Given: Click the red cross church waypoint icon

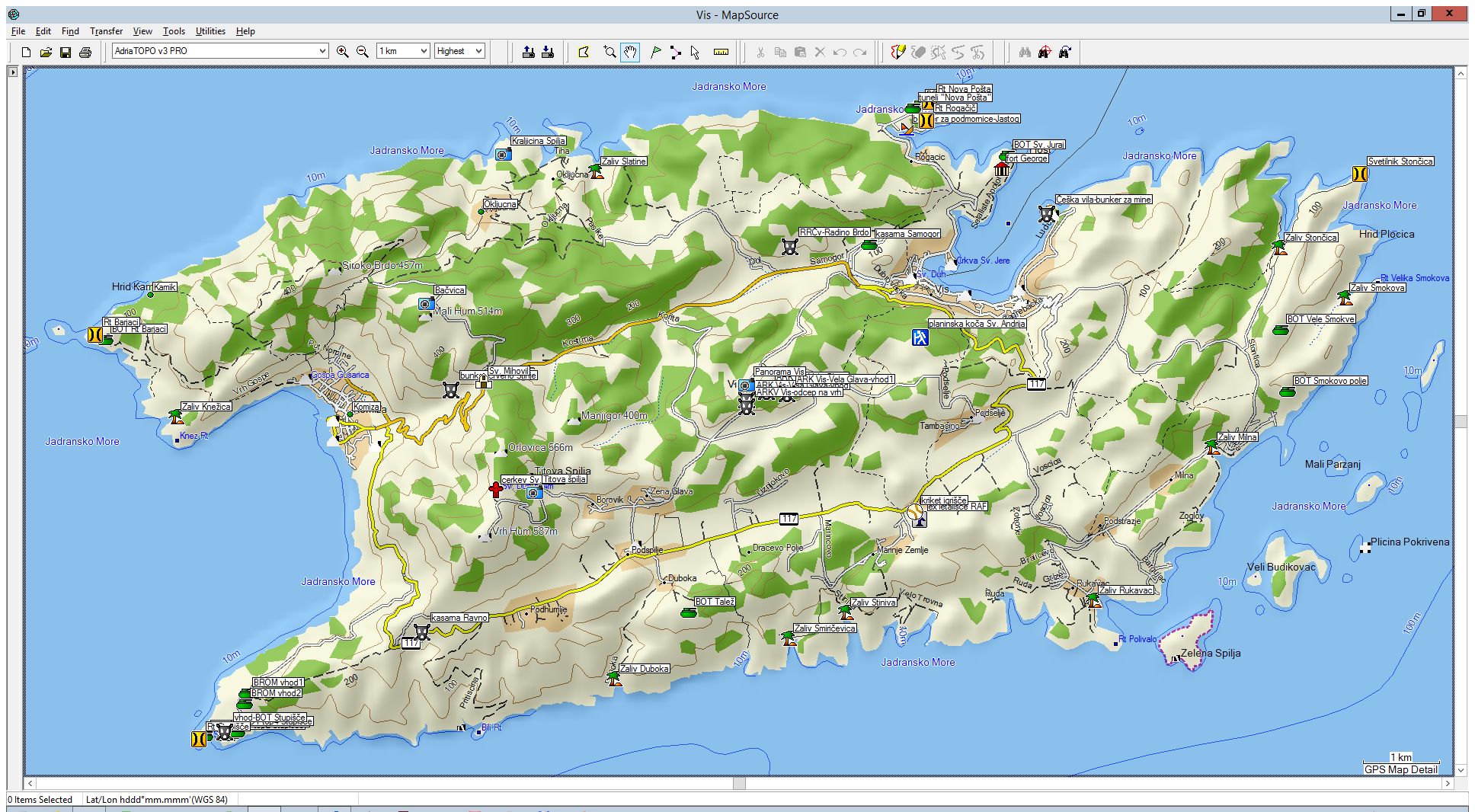Looking at the screenshot, I should tap(496, 489).
